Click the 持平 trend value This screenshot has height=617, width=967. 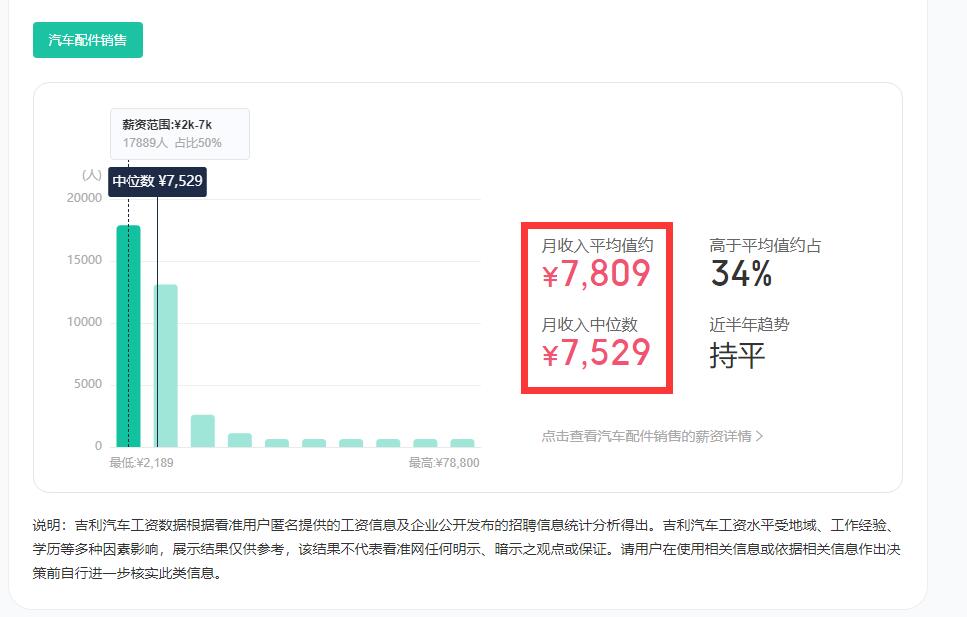tap(737, 355)
